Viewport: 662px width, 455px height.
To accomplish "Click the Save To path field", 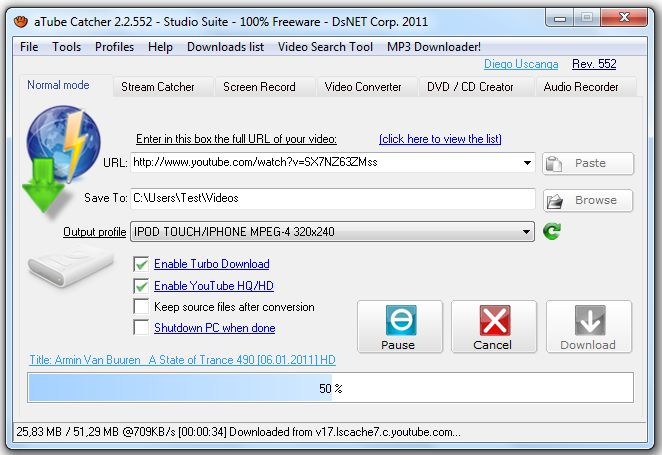I will point(333,199).
